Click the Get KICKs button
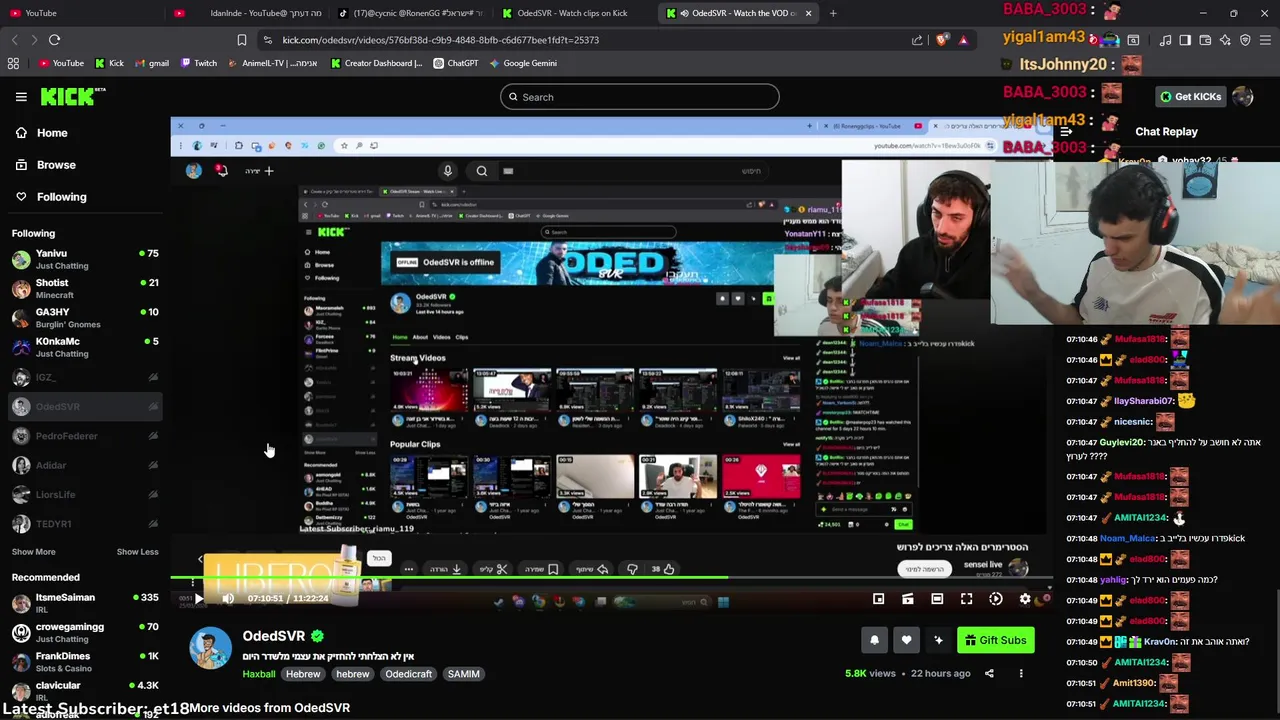Screen dimensions: 1280x720 tap(1190, 97)
